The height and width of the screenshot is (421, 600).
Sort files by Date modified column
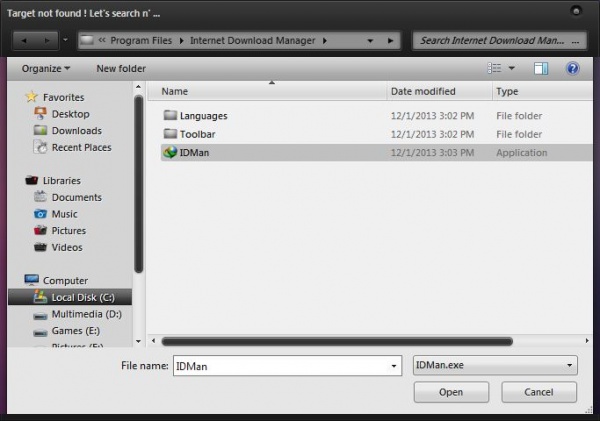click(x=439, y=91)
